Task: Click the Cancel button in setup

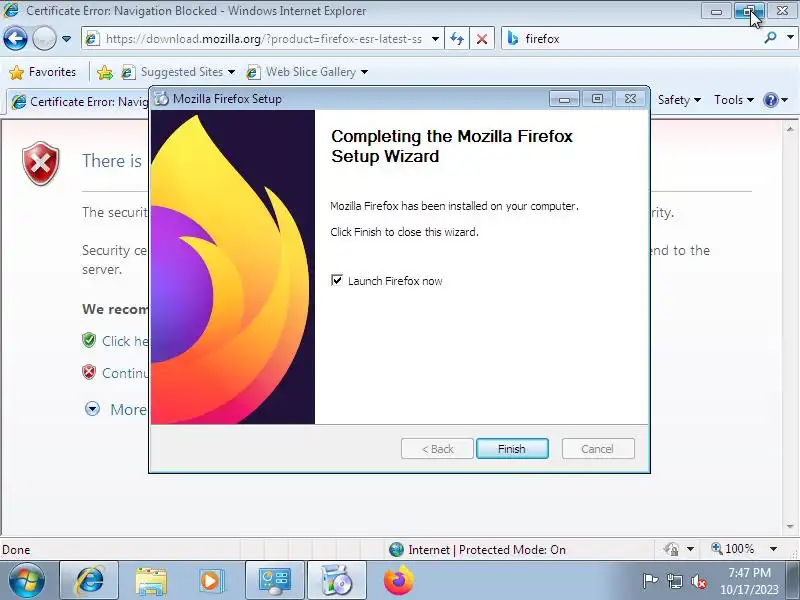Action: [597, 448]
